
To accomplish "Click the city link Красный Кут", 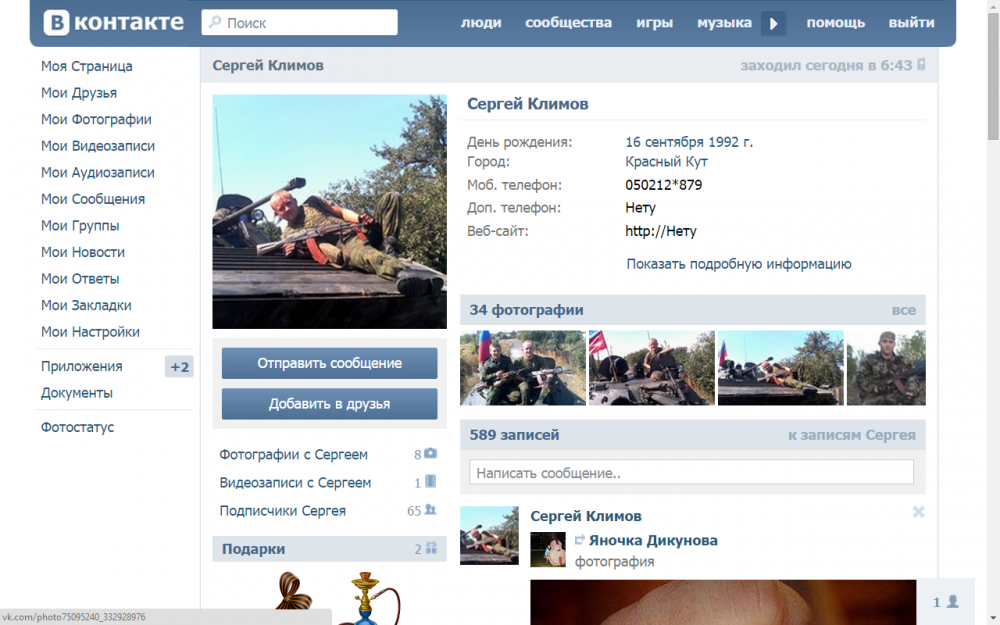I will 666,161.
